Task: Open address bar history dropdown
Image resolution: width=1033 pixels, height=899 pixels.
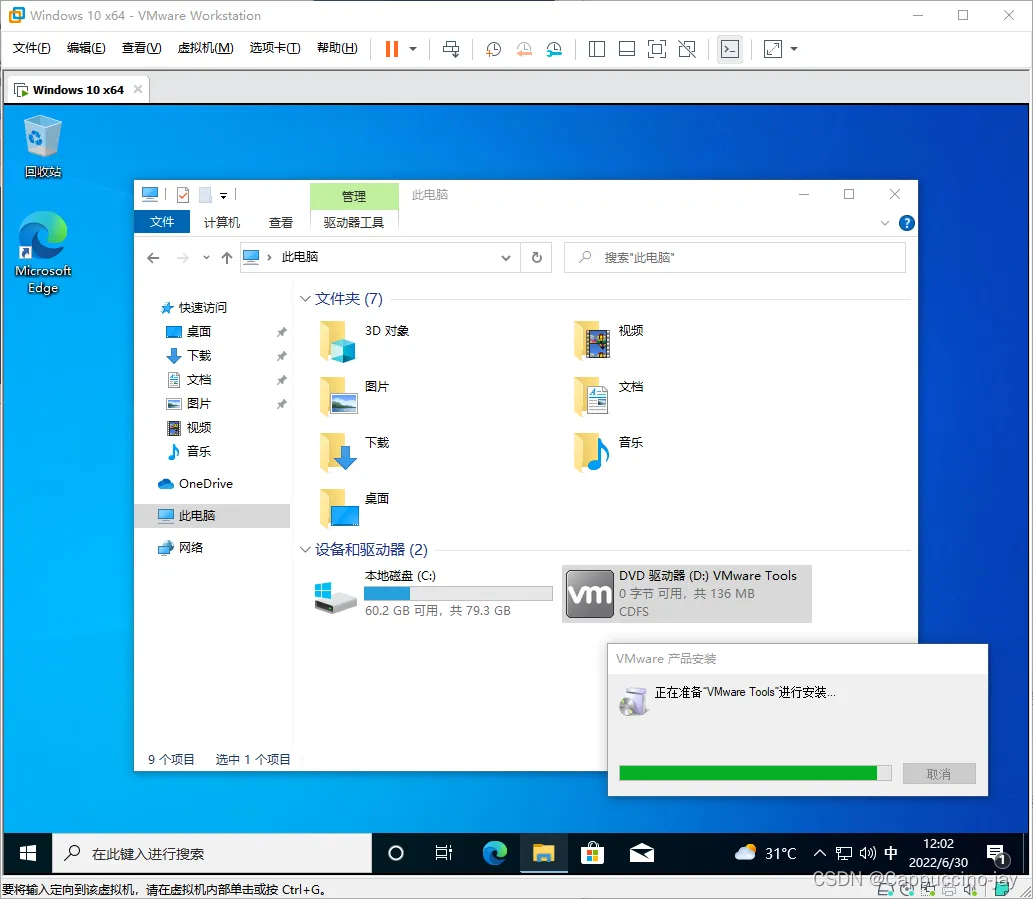Action: tap(505, 258)
